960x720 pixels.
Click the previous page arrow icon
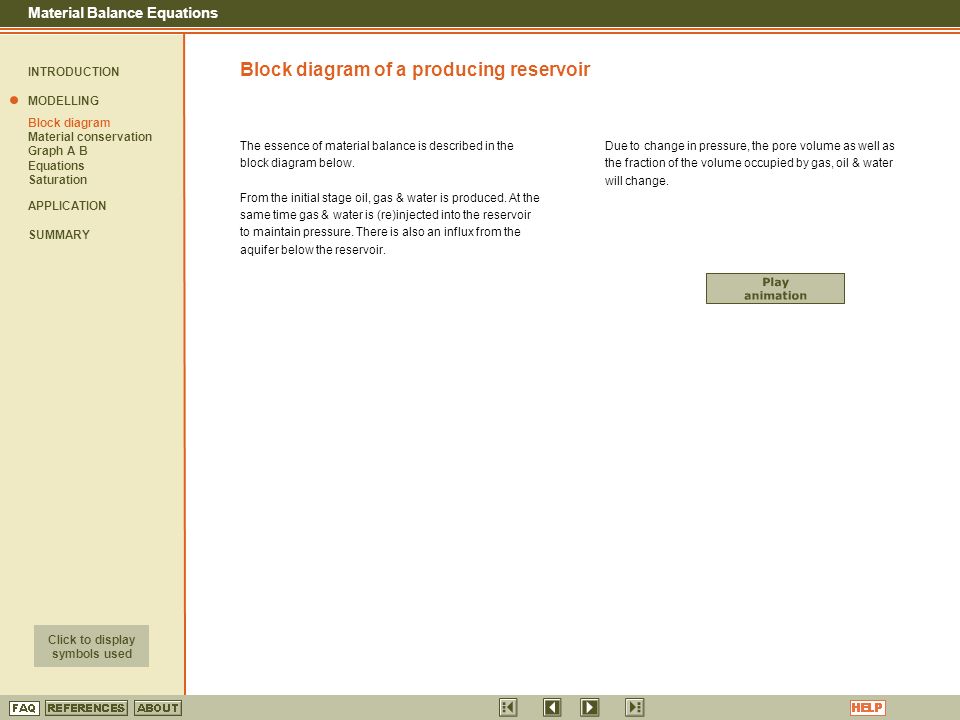pos(552,707)
